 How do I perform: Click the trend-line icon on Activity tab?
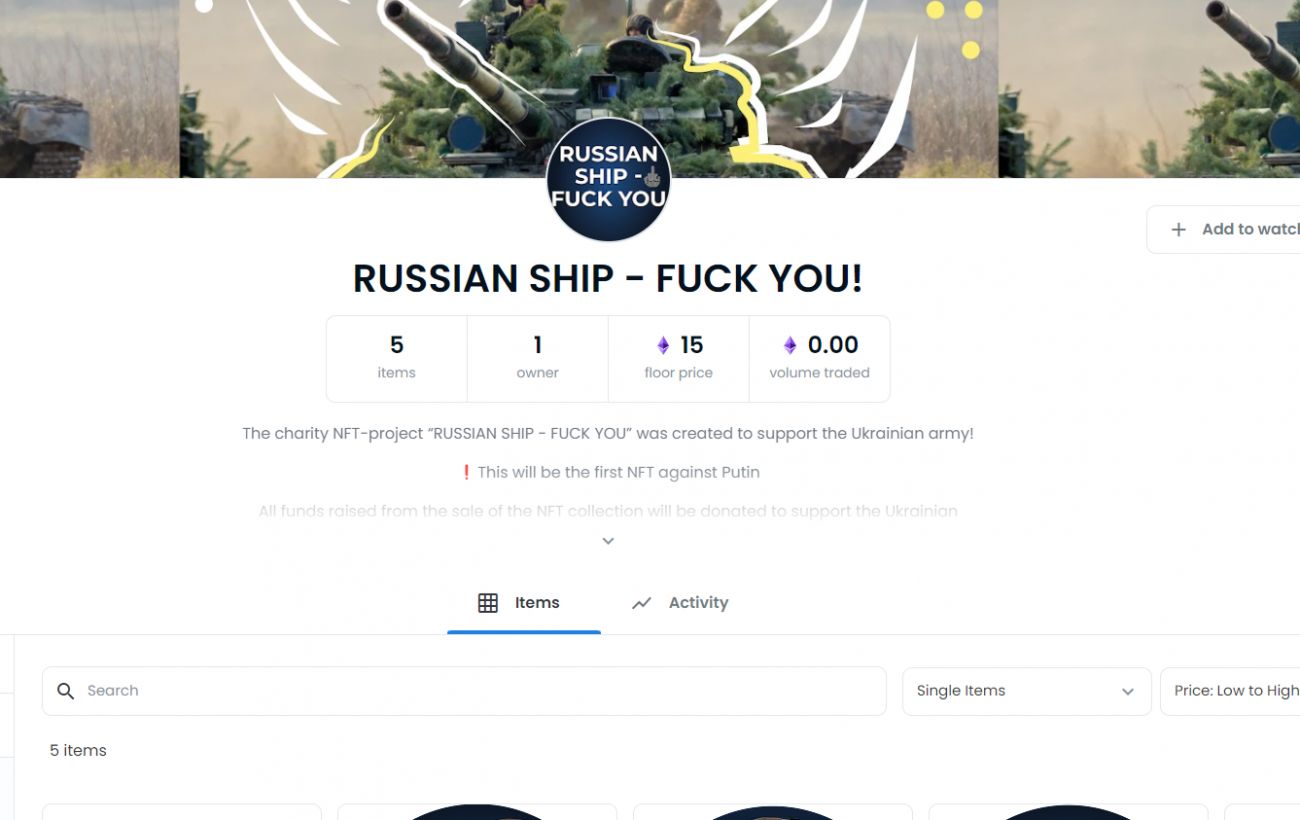click(642, 603)
